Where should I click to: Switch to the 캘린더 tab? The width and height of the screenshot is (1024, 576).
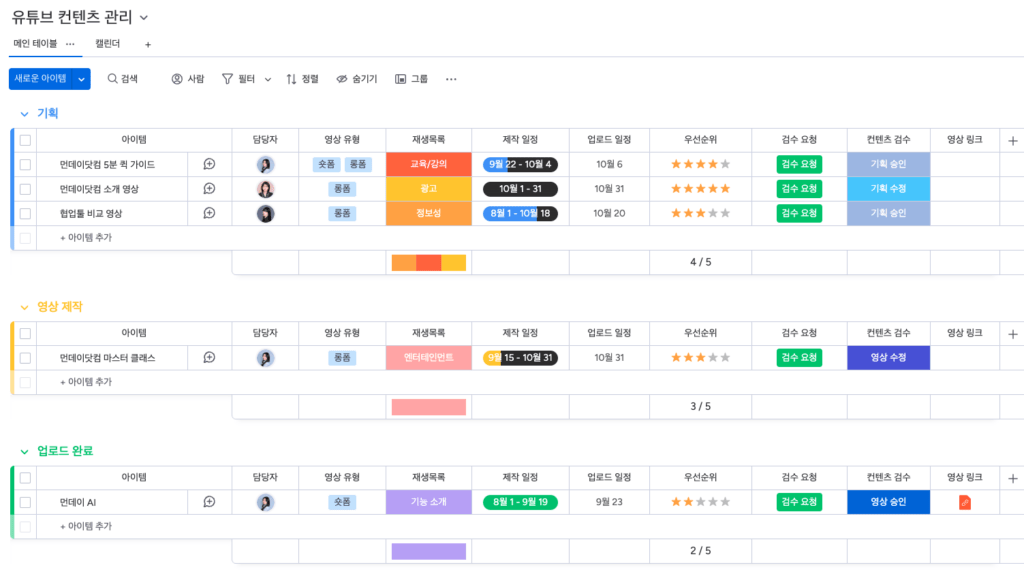coord(107,44)
